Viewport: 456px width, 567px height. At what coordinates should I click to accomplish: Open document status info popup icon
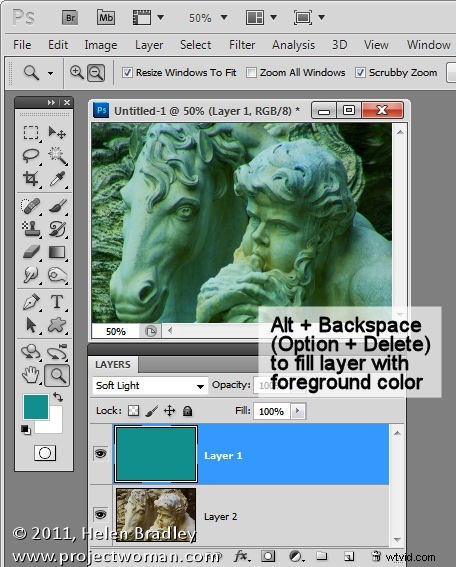point(151,331)
